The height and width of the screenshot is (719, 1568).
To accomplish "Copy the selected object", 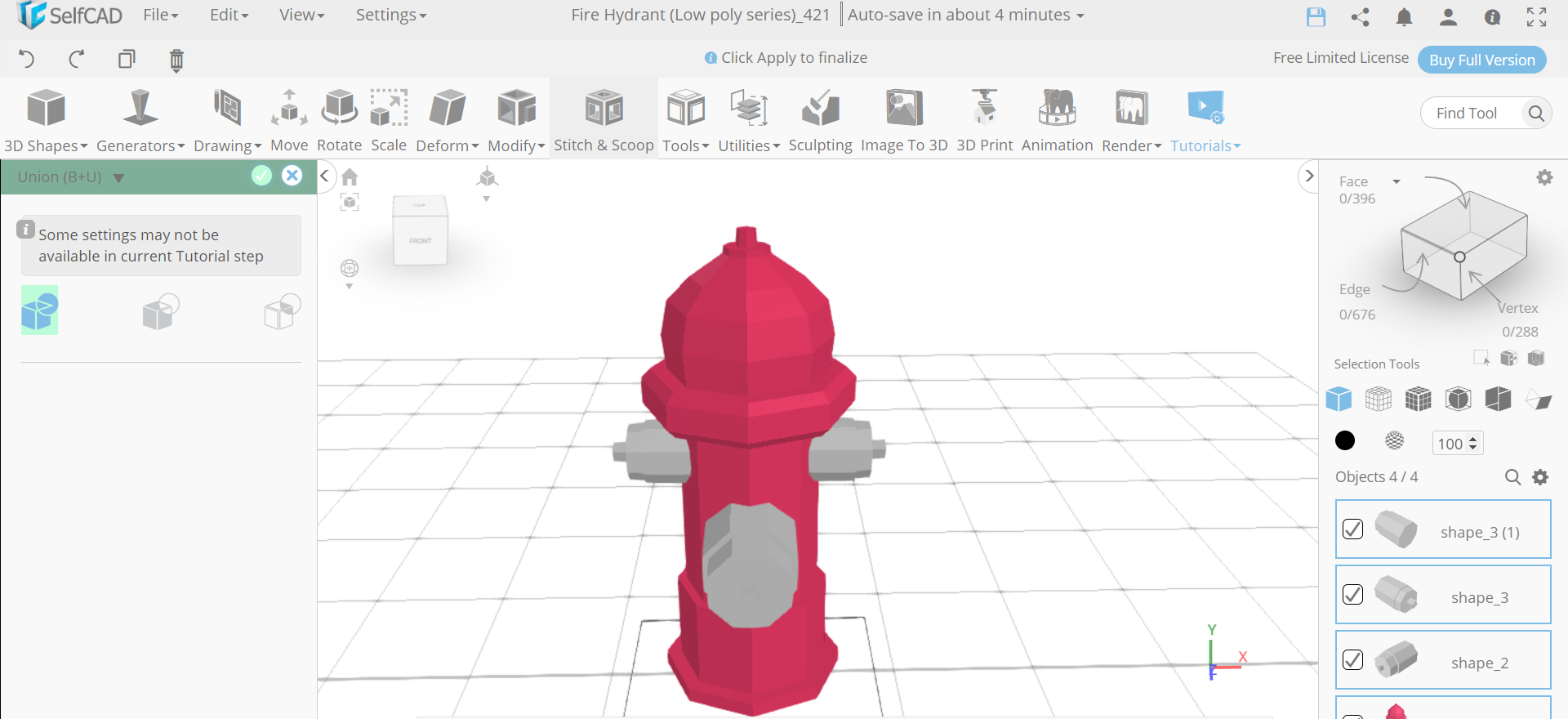I will (x=127, y=59).
